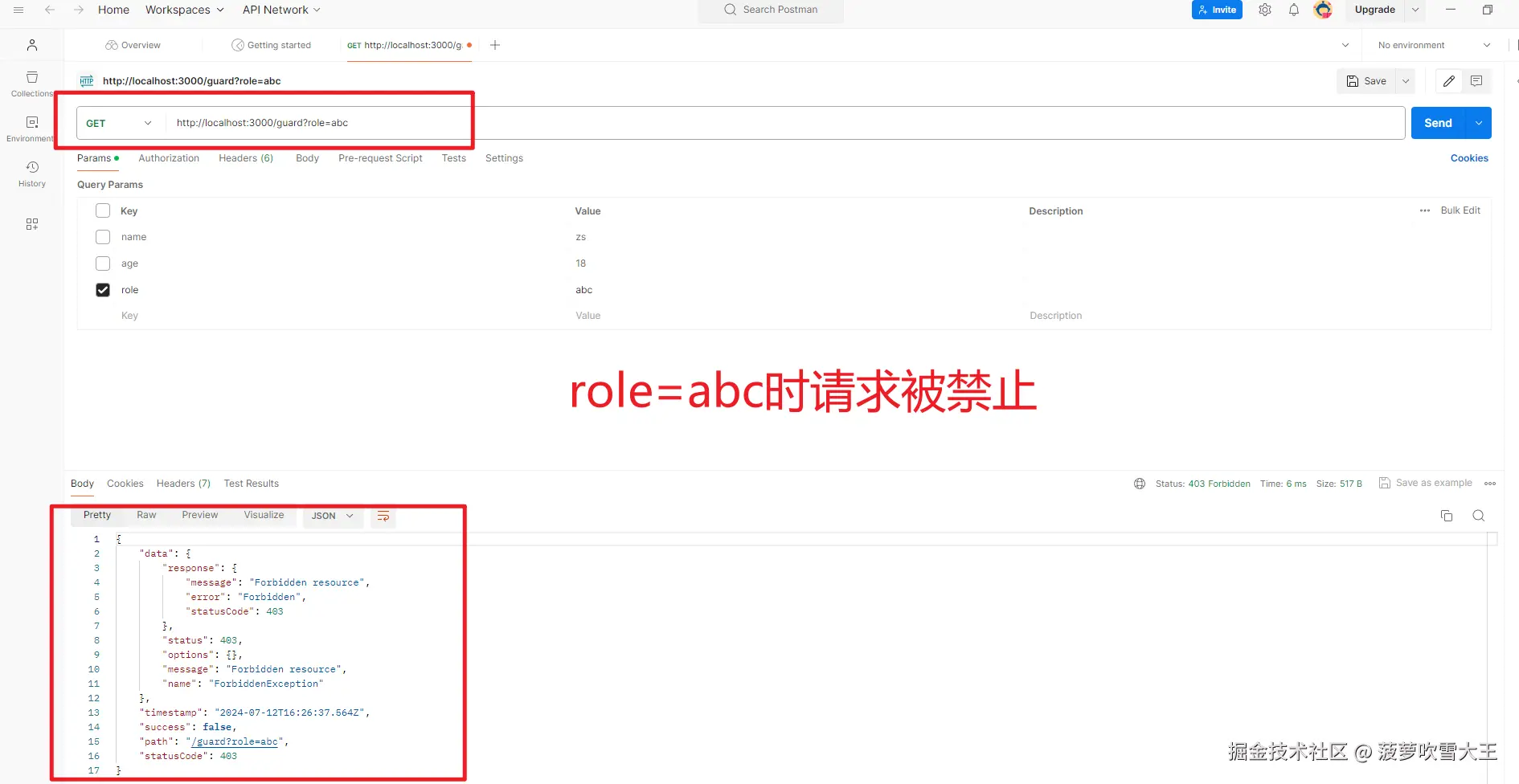1519x784 pixels.
Task: Enable the age query parameter
Action: (x=102, y=263)
